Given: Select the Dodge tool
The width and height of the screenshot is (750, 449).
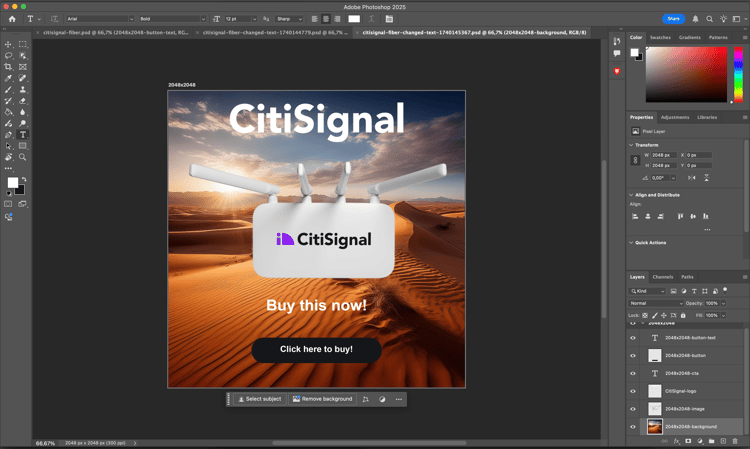Looking at the screenshot, I should [x=22, y=123].
